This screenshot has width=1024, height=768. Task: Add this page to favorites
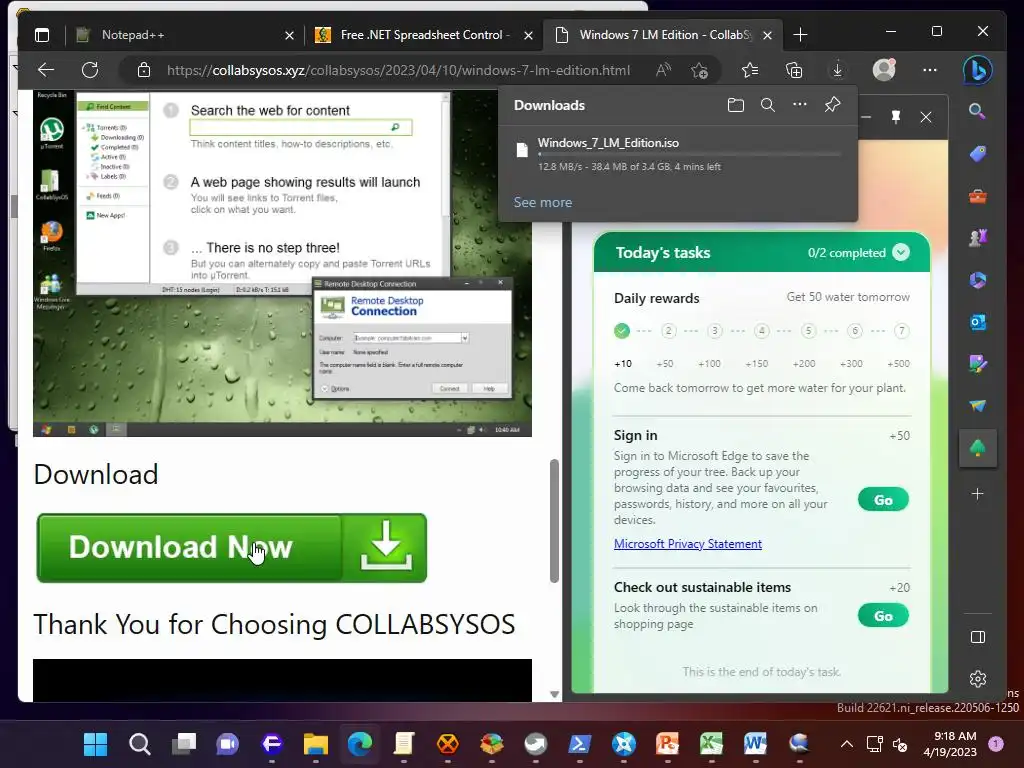699,70
